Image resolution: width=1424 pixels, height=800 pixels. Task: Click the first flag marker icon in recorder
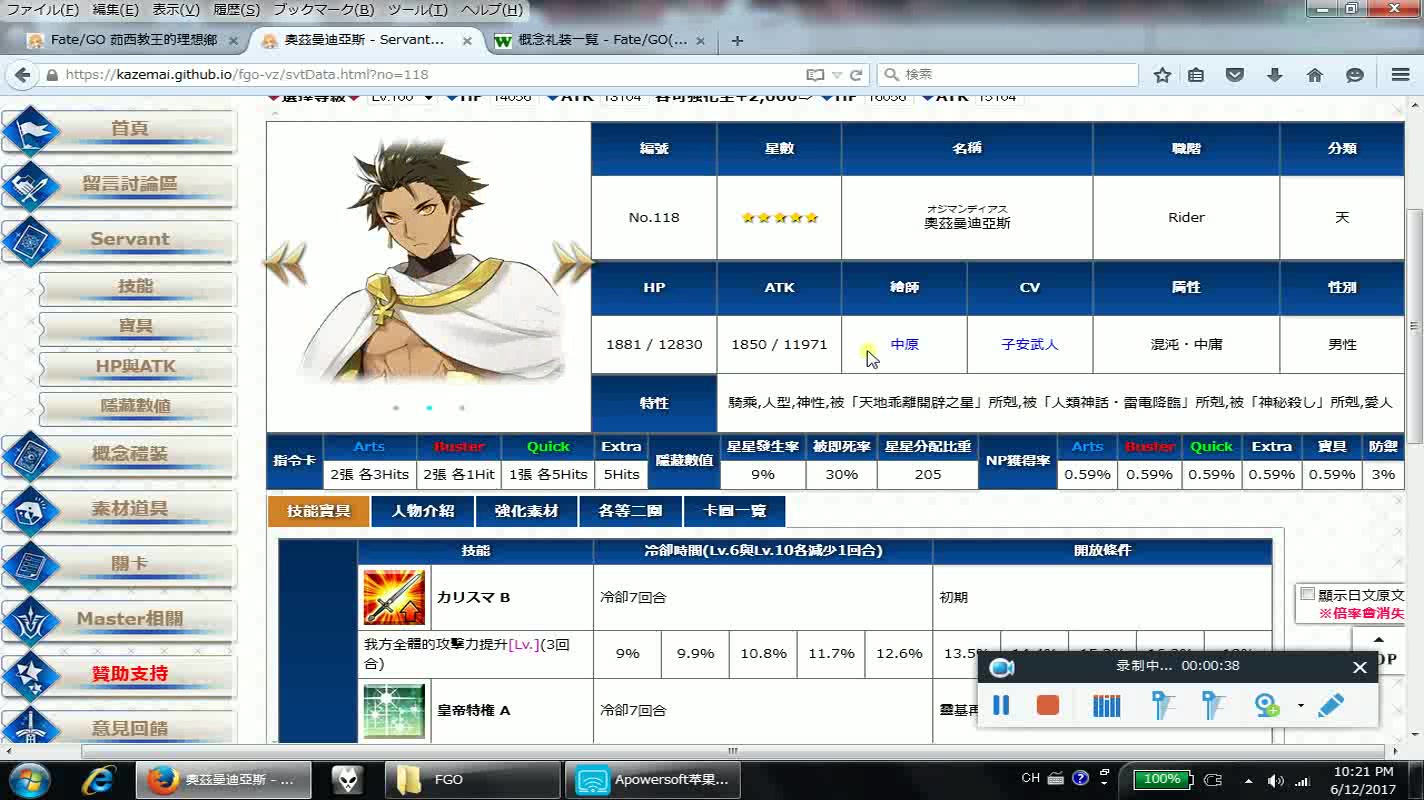(x=1162, y=705)
